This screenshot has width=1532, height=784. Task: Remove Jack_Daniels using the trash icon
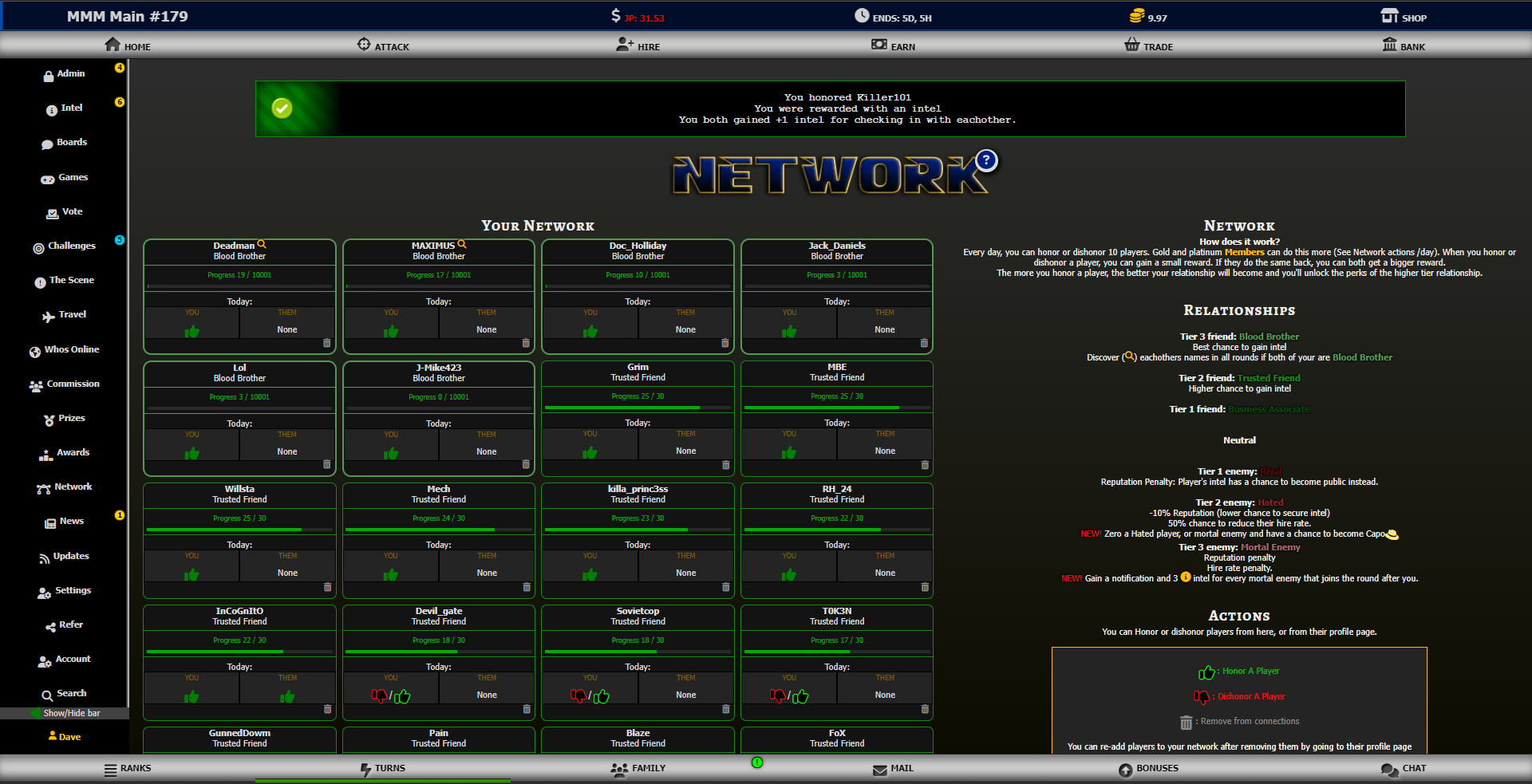(x=924, y=344)
